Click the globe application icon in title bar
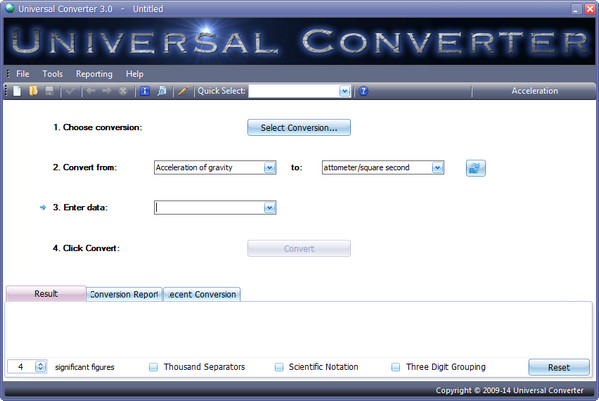 coord(10,8)
